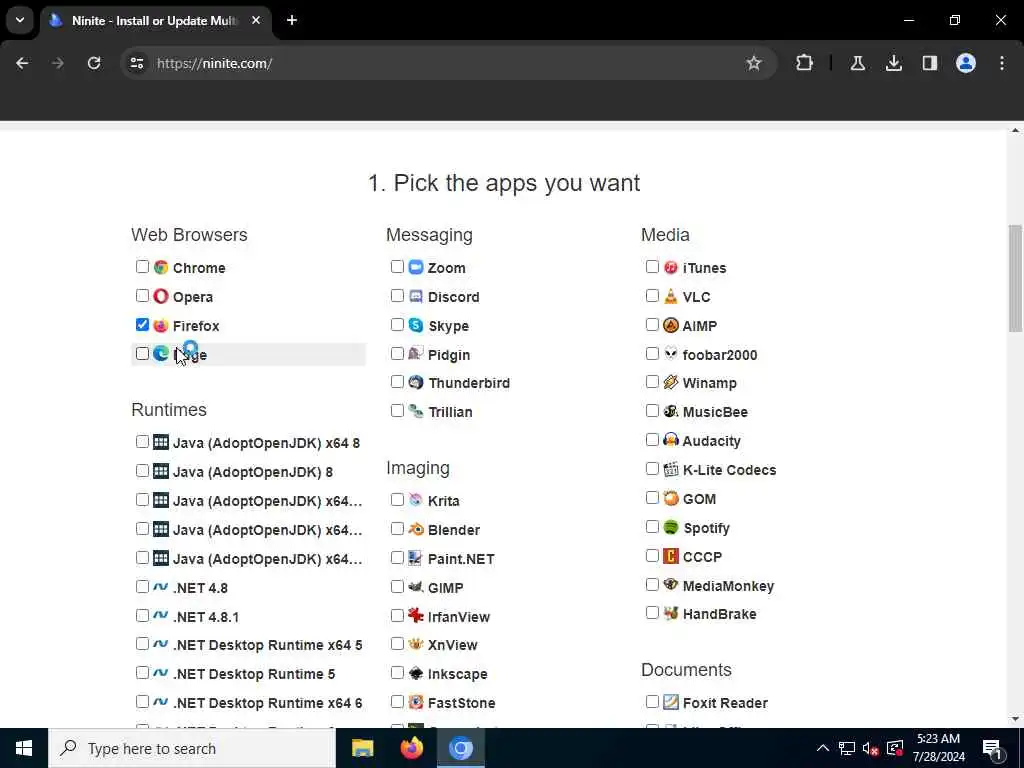Reload the current page

[x=94, y=63]
